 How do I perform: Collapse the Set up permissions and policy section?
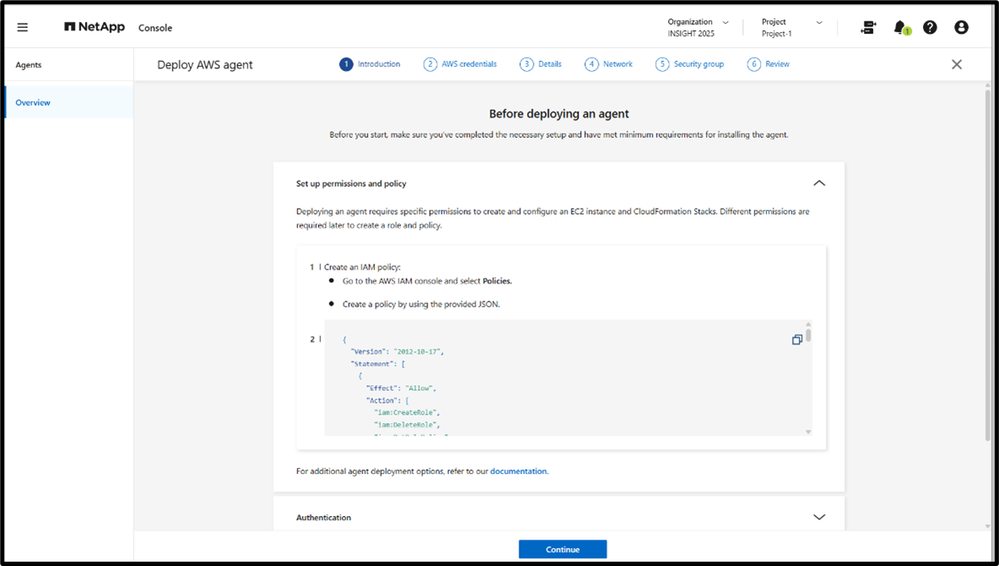tap(819, 184)
